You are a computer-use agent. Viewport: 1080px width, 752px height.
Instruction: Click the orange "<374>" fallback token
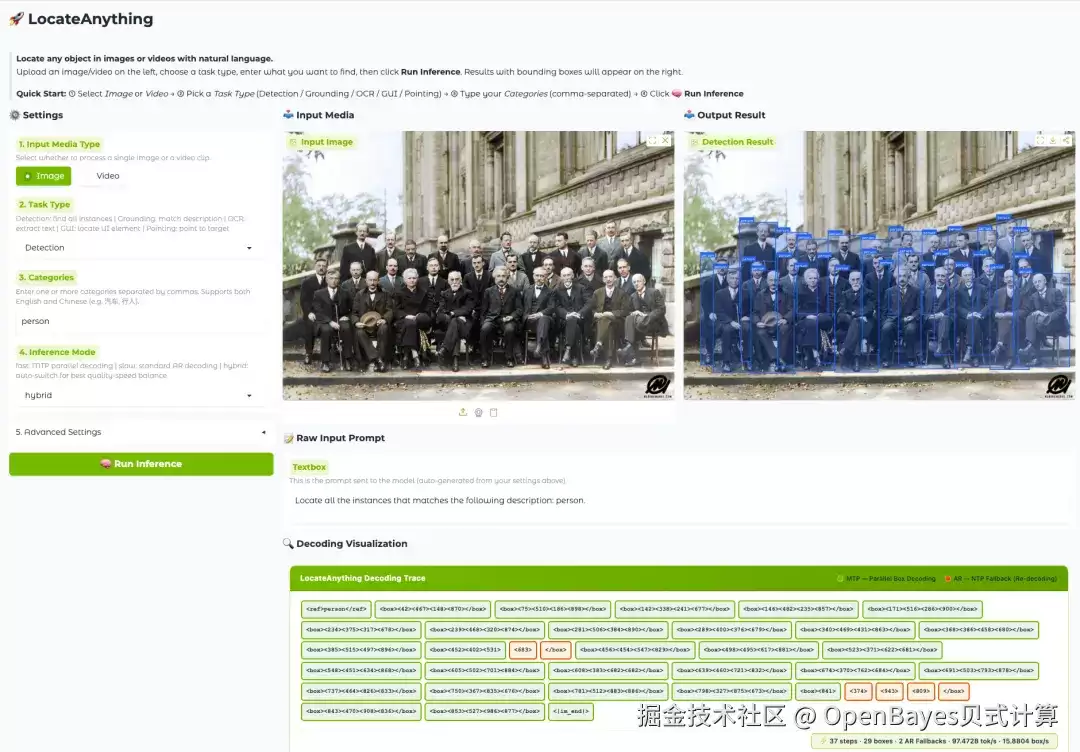858,691
